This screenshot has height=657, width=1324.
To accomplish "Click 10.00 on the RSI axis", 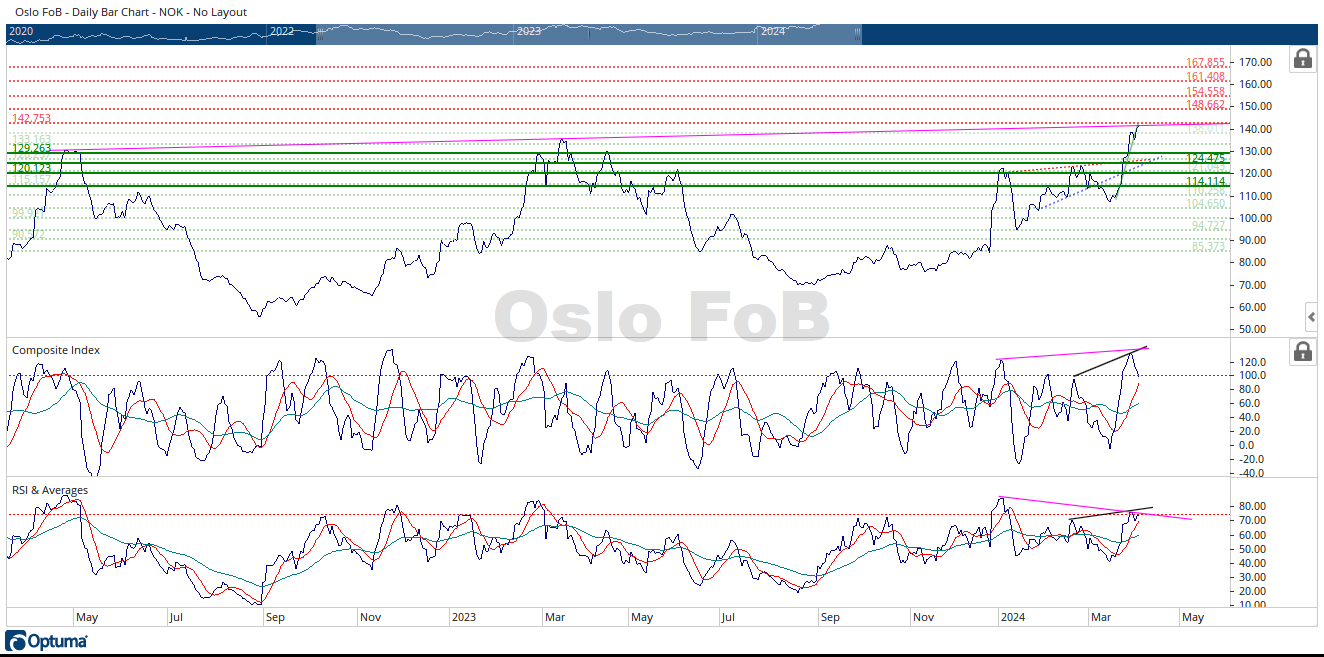I will tap(1254, 605).
